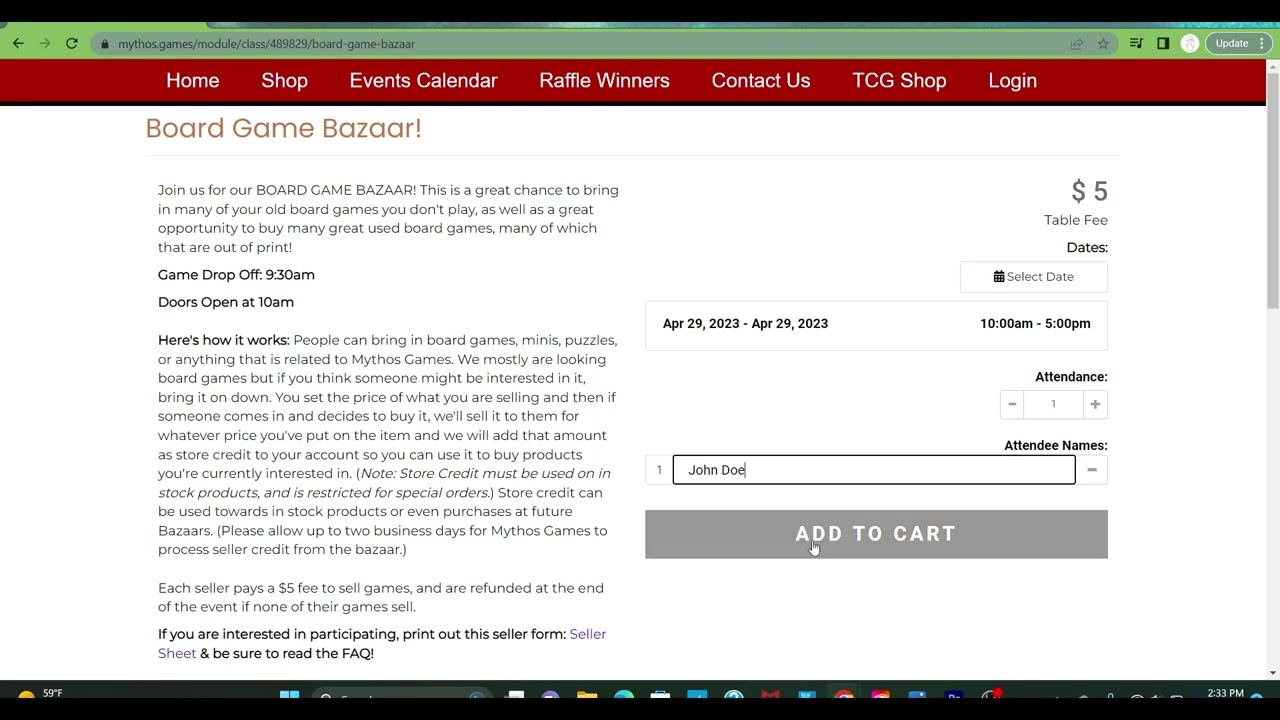Open the Home menu item
Viewport: 1280px width, 720px height.
coord(193,81)
